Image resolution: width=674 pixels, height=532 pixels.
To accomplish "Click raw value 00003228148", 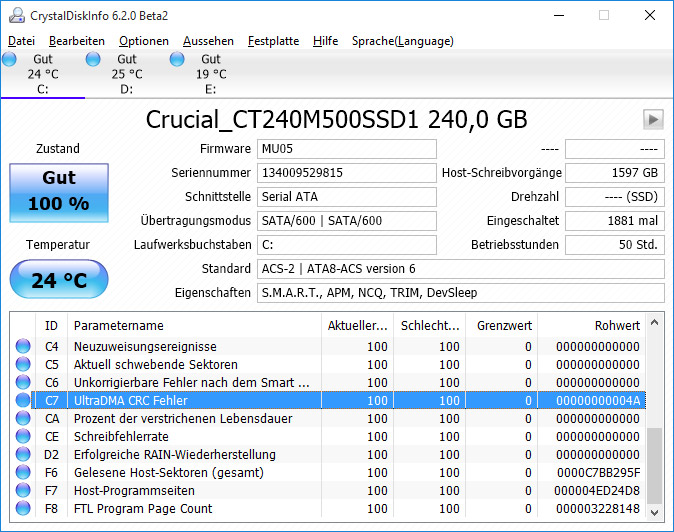I will coord(598,509).
